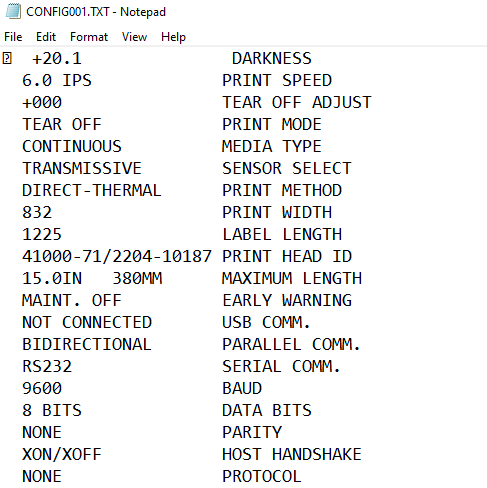Click the MAINT. OFF value
Screen dimensions: 487x488
(72, 301)
